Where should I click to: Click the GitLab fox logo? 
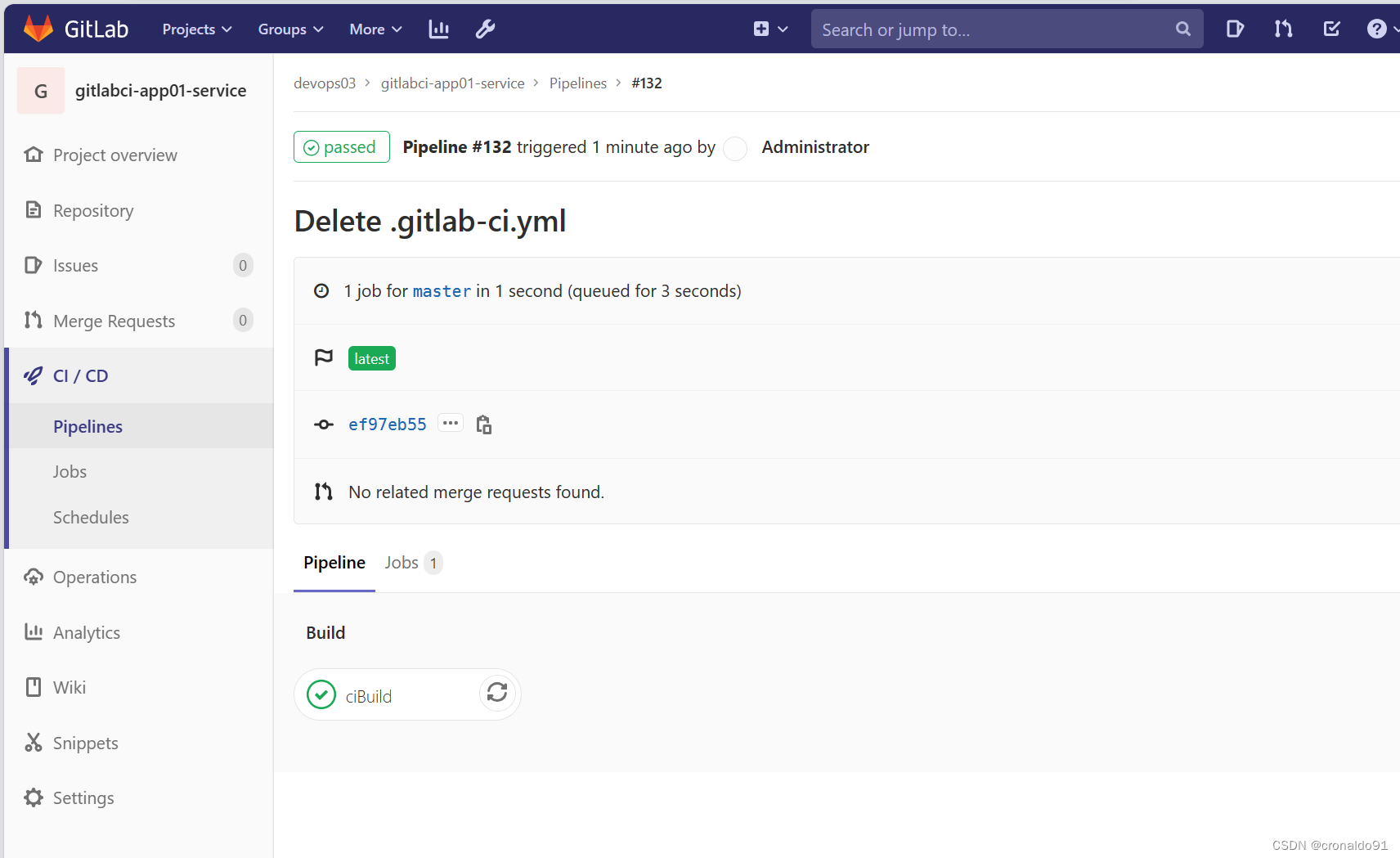click(38, 29)
